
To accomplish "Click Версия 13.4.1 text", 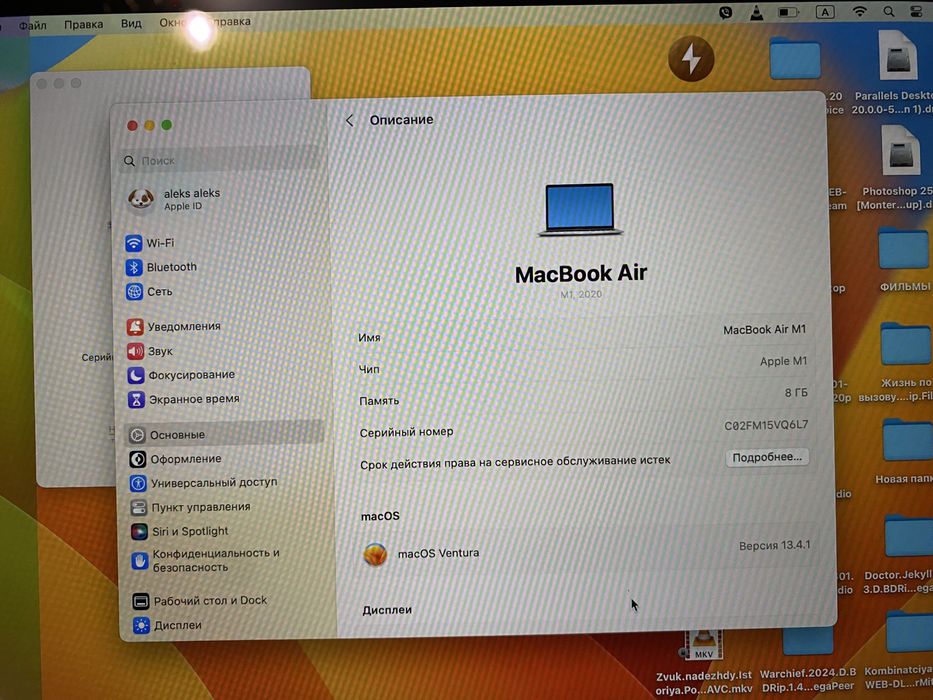I will click(774, 545).
